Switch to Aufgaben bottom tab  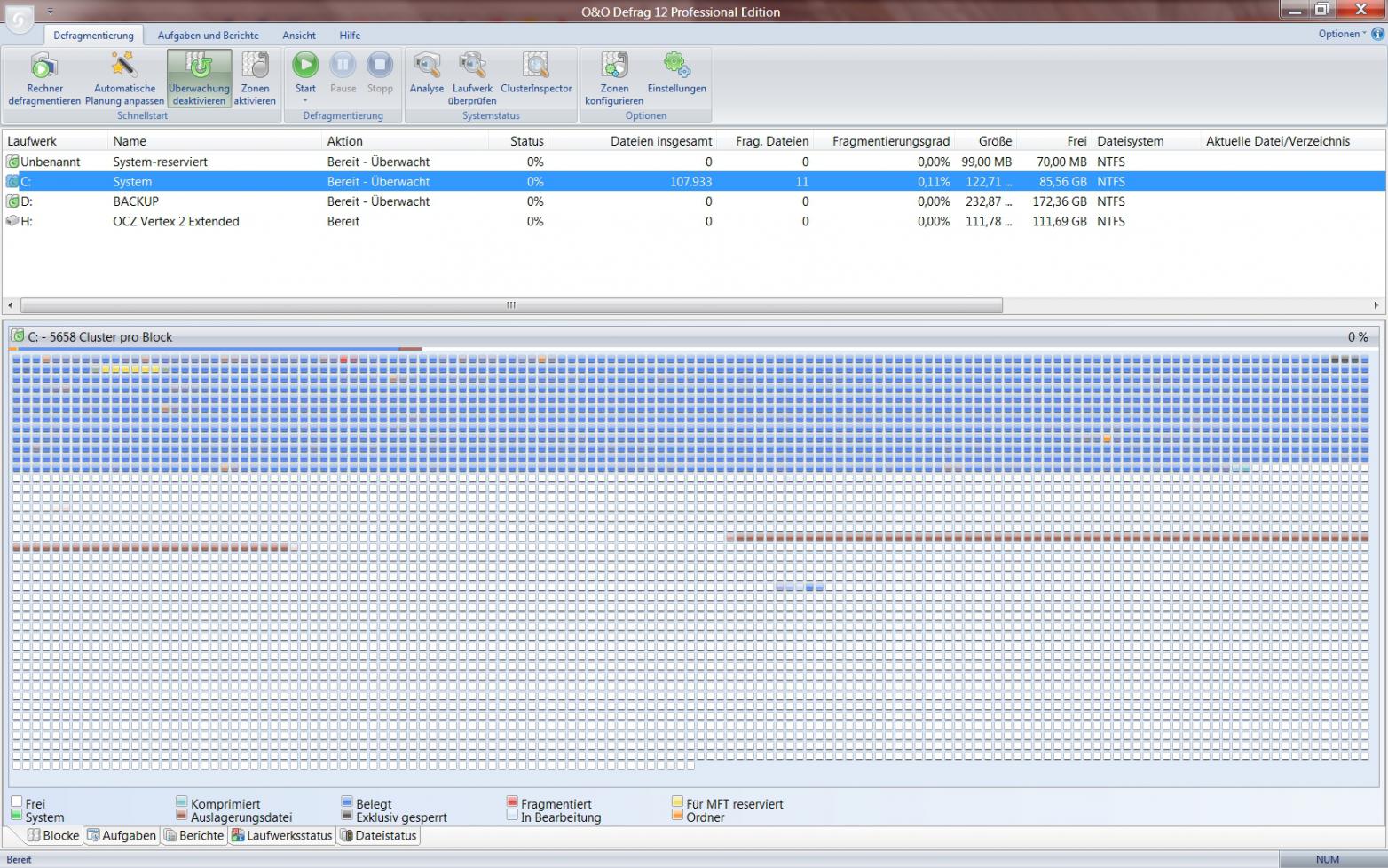tap(122, 835)
